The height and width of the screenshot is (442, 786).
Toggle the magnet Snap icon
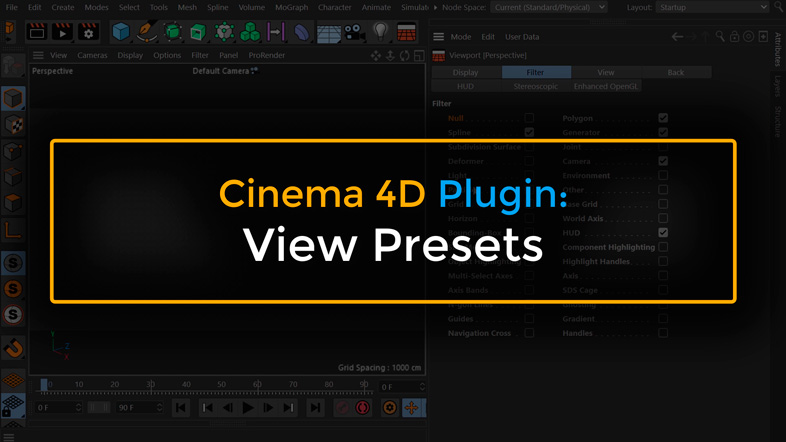(13, 347)
